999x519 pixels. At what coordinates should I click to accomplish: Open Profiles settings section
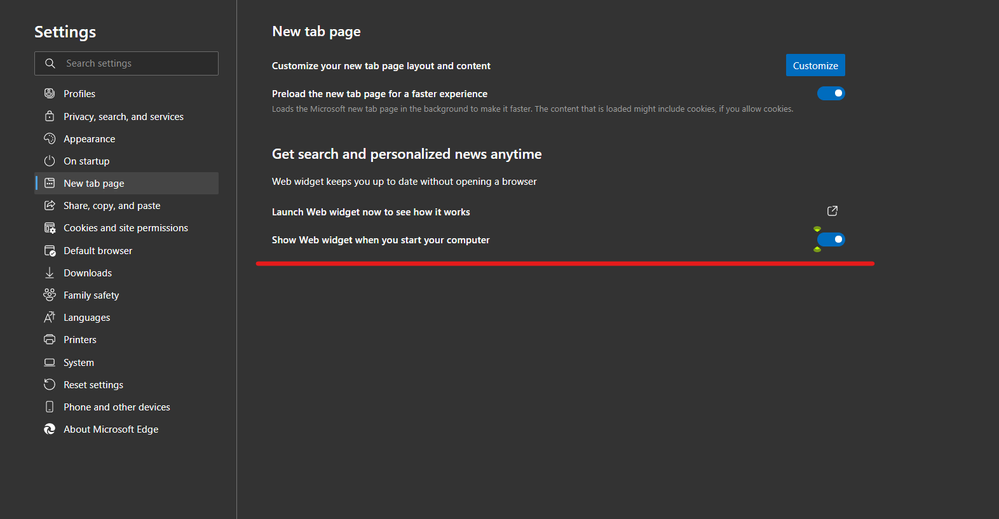pos(127,94)
